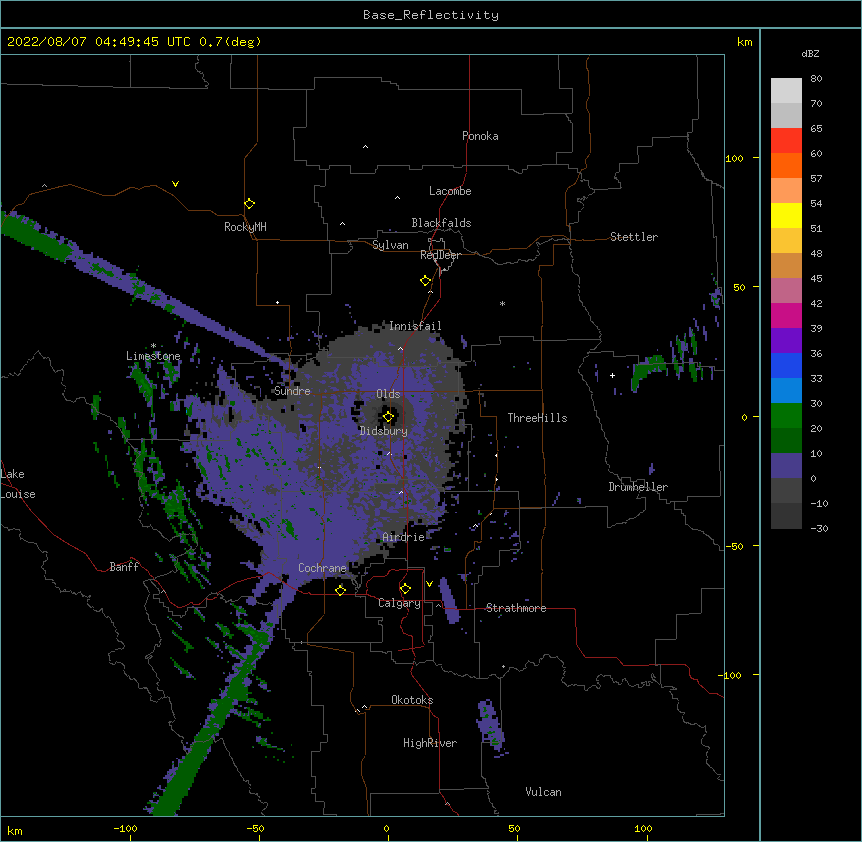Click the purple echo cell east of HighRiver

point(490,727)
